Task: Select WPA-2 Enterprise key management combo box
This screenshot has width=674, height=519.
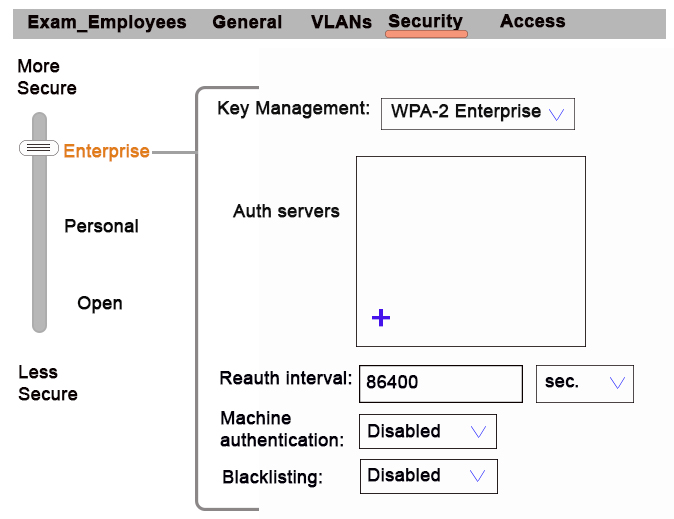Action: pos(478,114)
